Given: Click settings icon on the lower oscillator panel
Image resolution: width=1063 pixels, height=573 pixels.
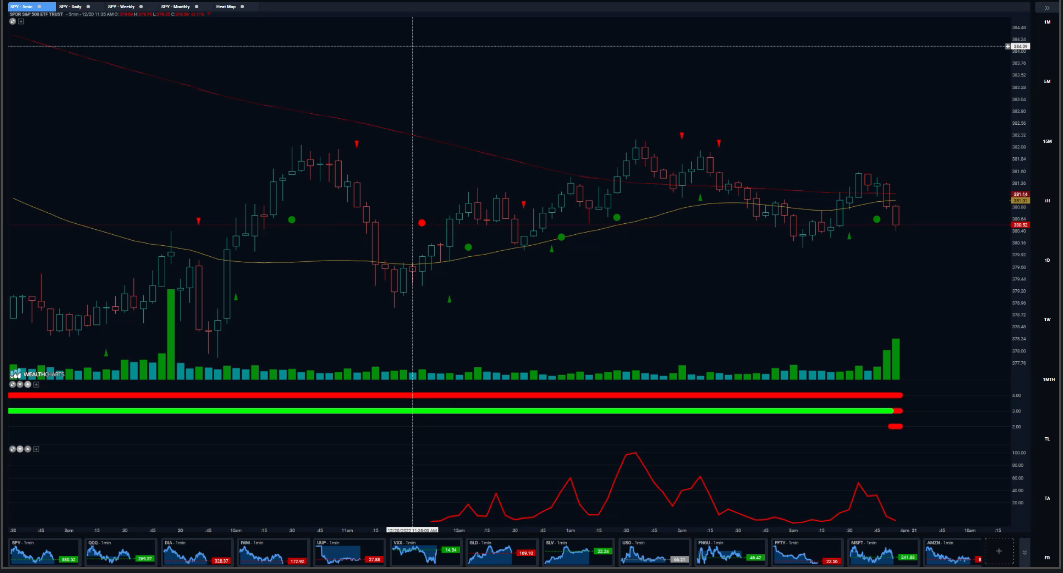Looking at the screenshot, I should [x=13, y=448].
